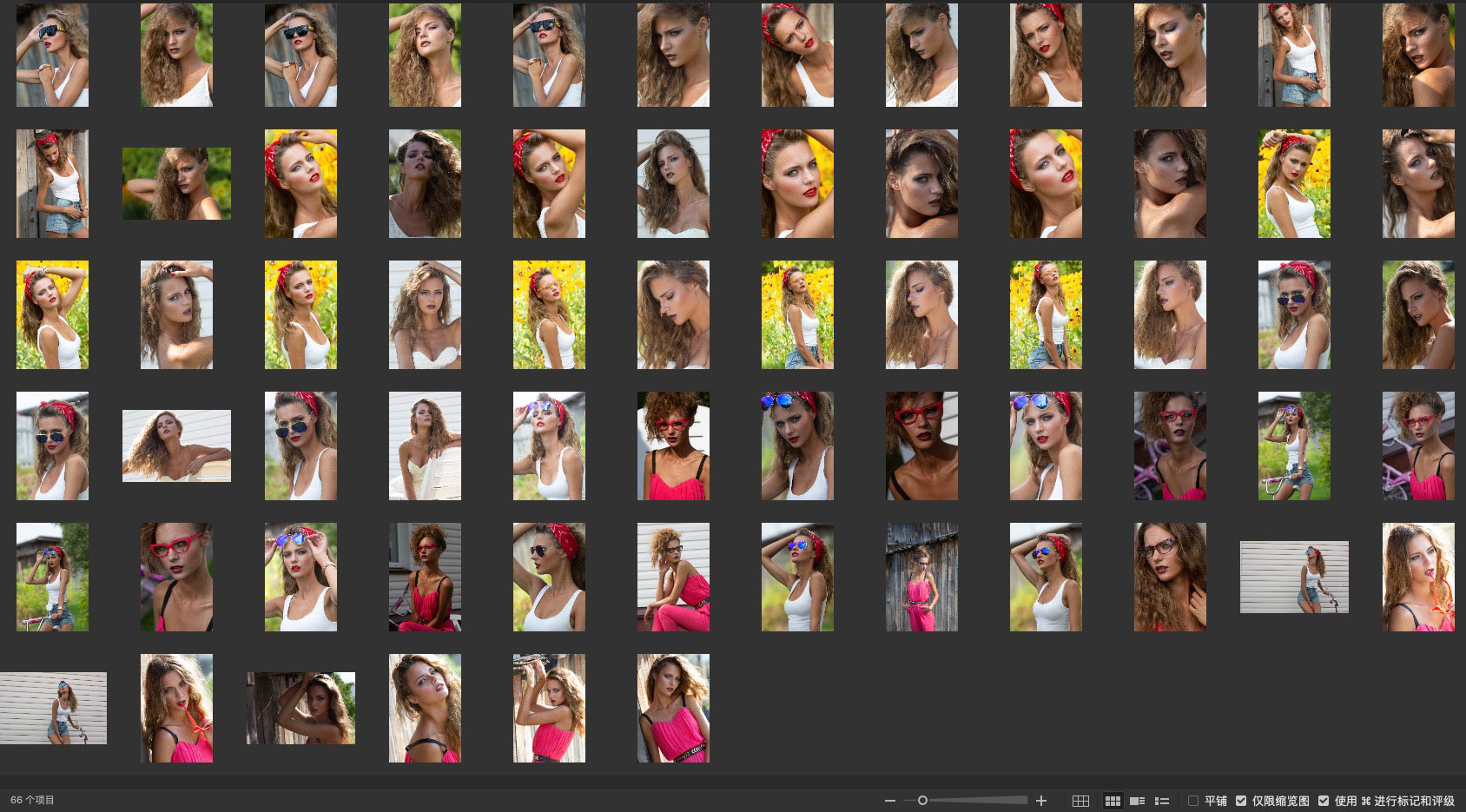Select the last thumbnail in the top row

(1418, 55)
